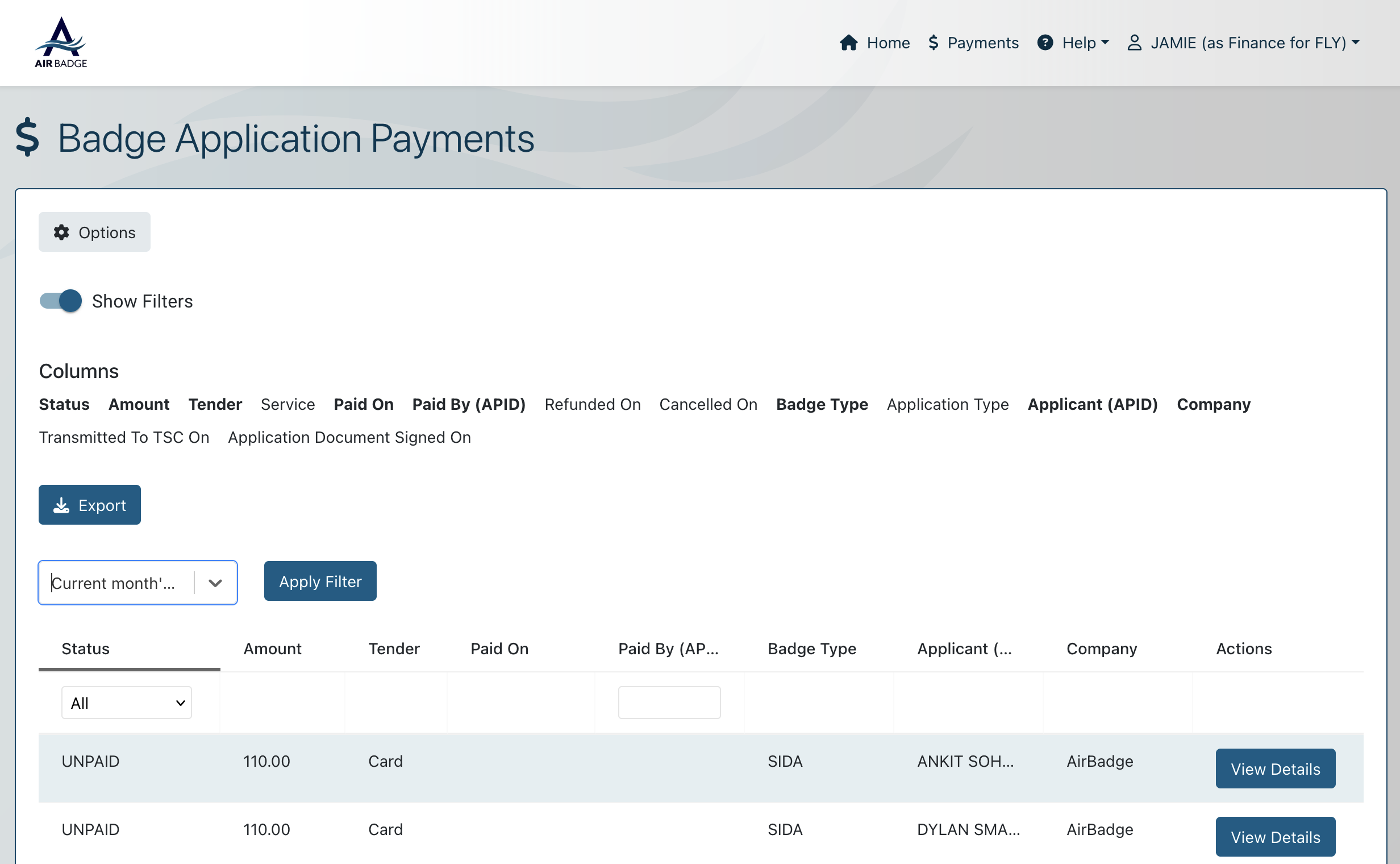1400x864 pixels.
Task: Click the Payments dollar icon
Action: click(934, 43)
